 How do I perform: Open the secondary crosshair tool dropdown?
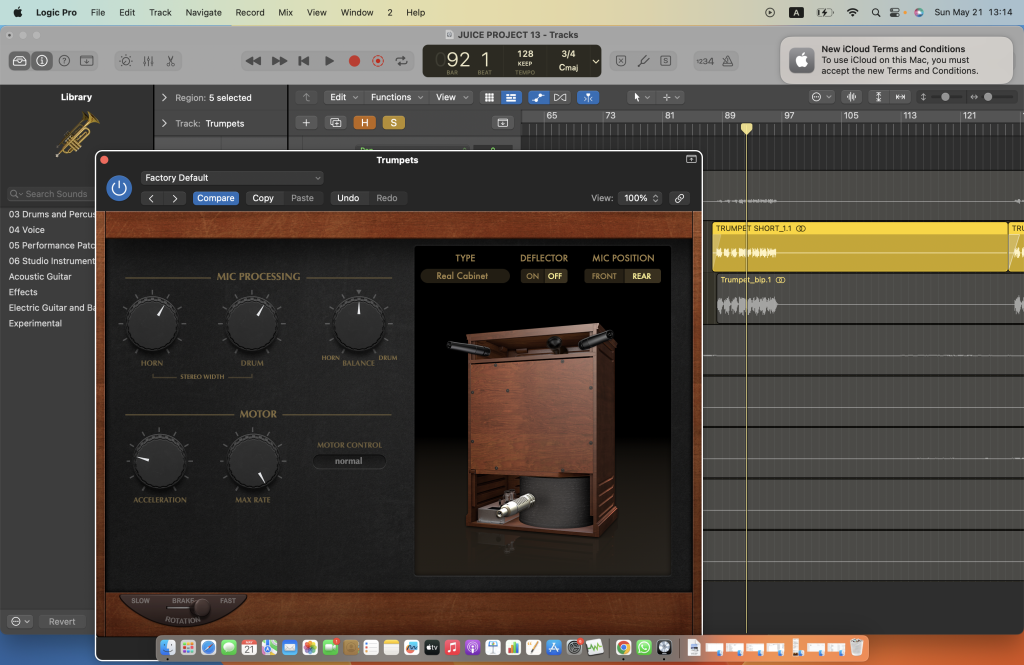click(671, 97)
